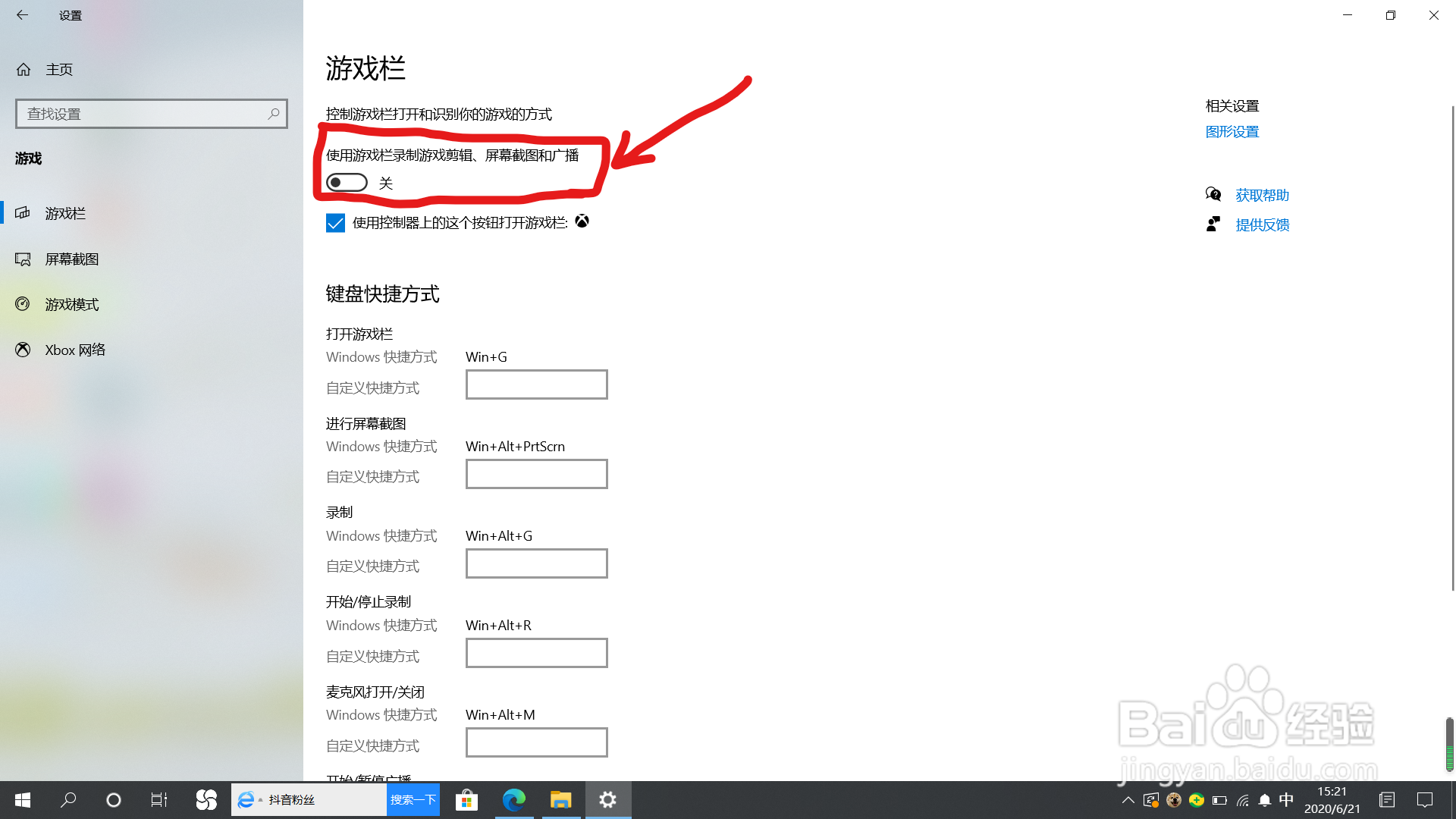Click the search magnifier in 查找设置 box
The width and height of the screenshot is (1456, 819).
click(273, 113)
